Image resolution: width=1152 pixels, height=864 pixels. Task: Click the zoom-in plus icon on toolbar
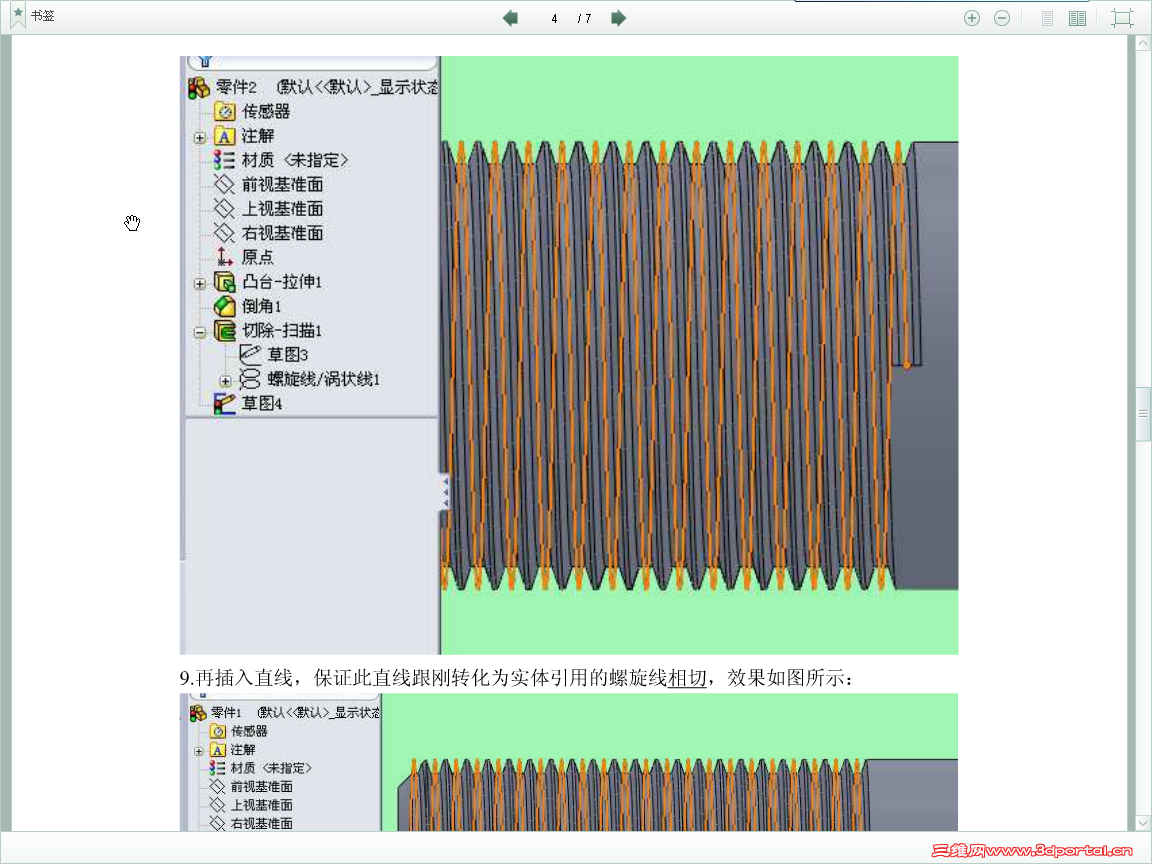click(971, 17)
